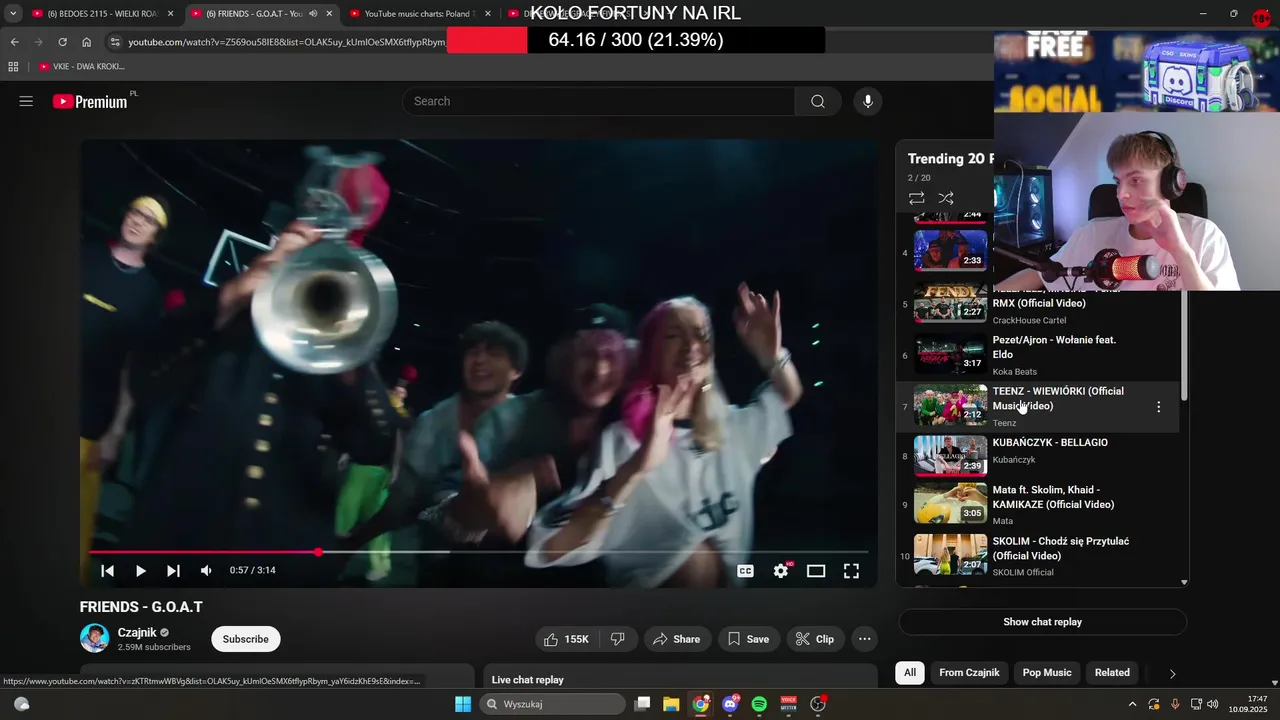Open Czajnik channel avatar
This screenshot has height=720, width=1280.
pos(94,639)
